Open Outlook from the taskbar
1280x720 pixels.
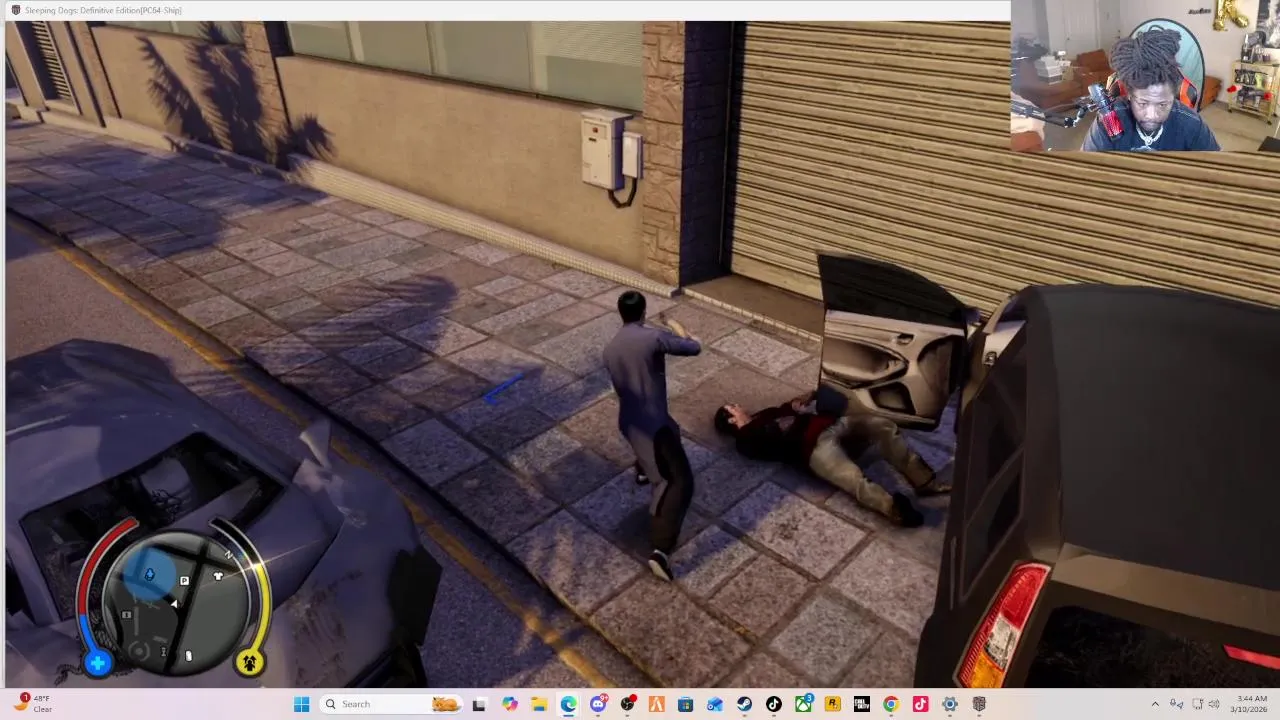click(x=715, y=704)
